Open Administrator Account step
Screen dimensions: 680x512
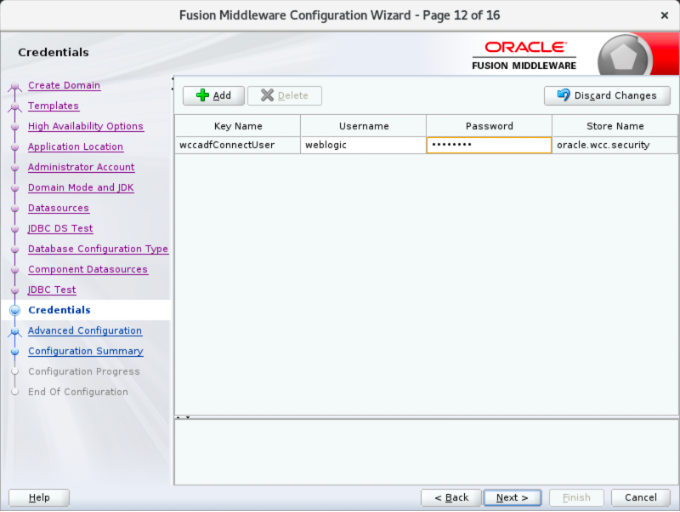[81, 167]
